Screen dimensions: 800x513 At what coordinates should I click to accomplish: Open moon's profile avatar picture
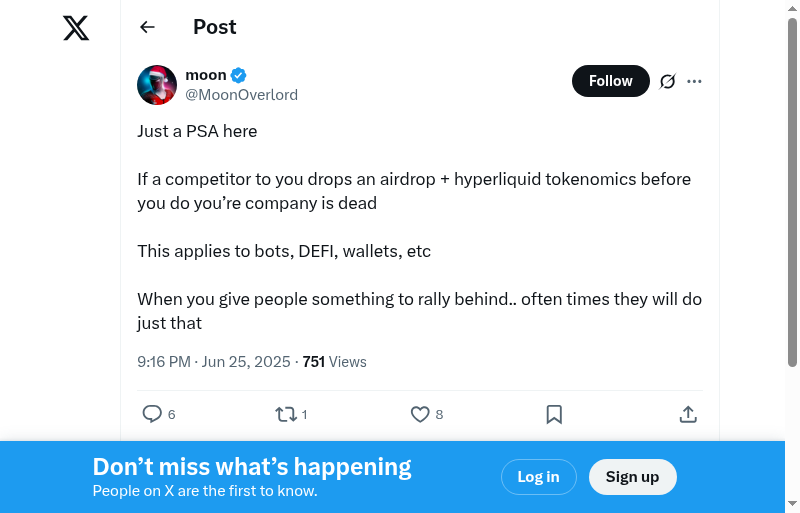coord(157,85)
